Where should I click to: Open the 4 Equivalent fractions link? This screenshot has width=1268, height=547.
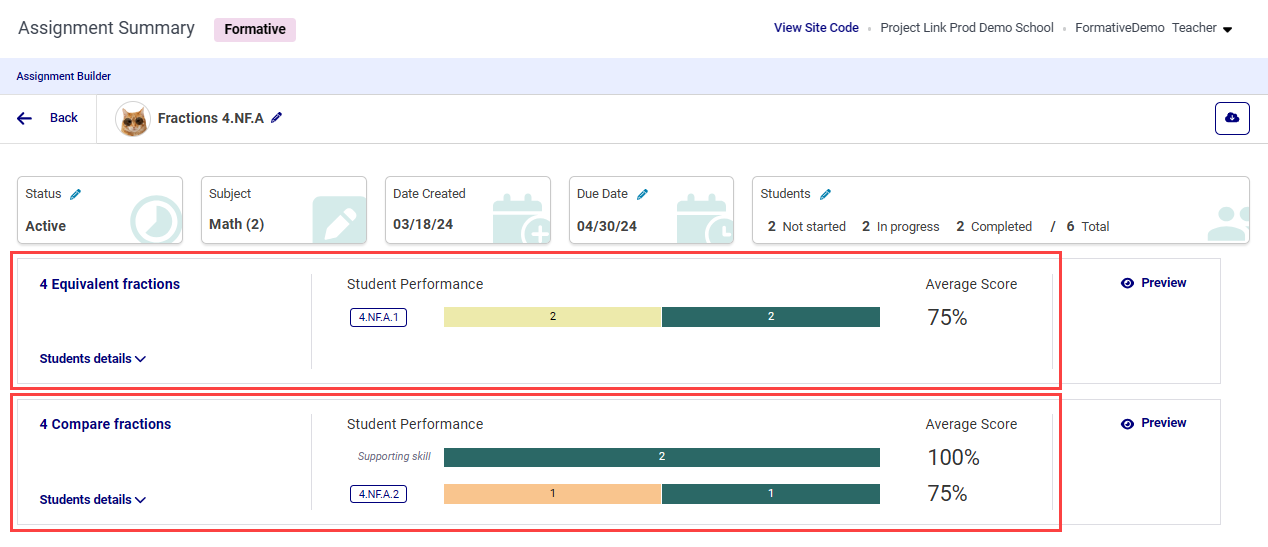(110, 284)
